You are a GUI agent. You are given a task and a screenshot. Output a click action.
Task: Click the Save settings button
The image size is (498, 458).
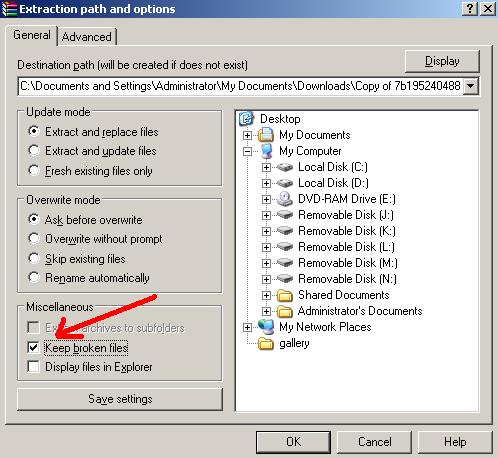pos(120,399)
